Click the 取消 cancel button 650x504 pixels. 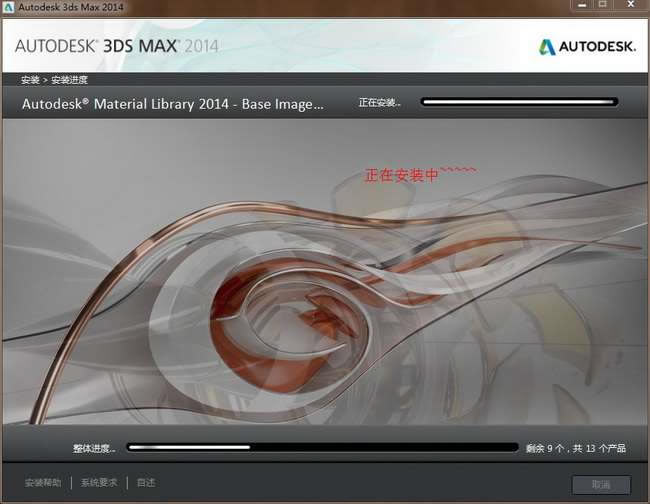pos(601,485)
